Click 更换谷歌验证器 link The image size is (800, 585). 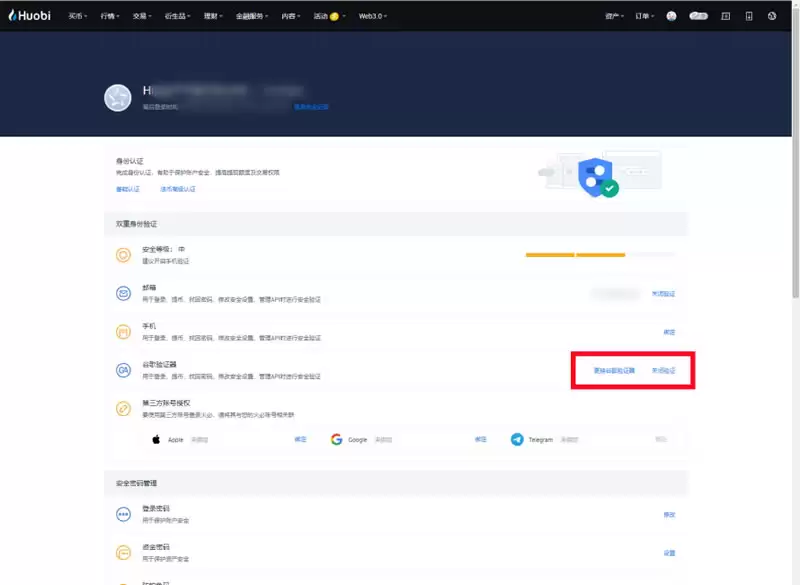614,370
